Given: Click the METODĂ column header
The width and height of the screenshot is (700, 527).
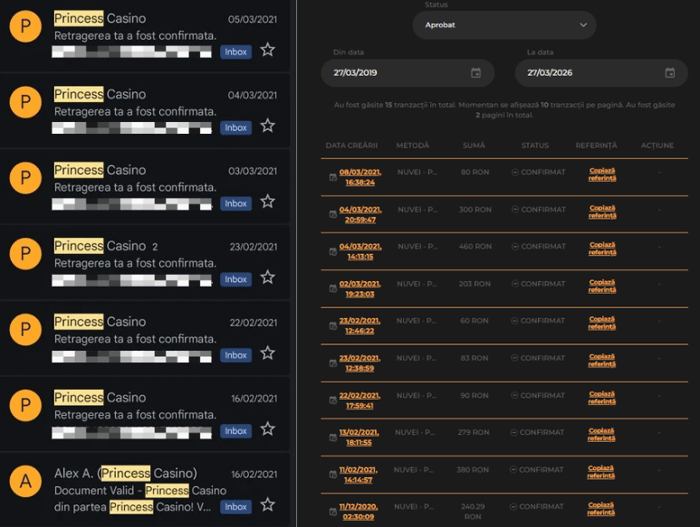Looking at the screenshot, I should pos(412,146).
